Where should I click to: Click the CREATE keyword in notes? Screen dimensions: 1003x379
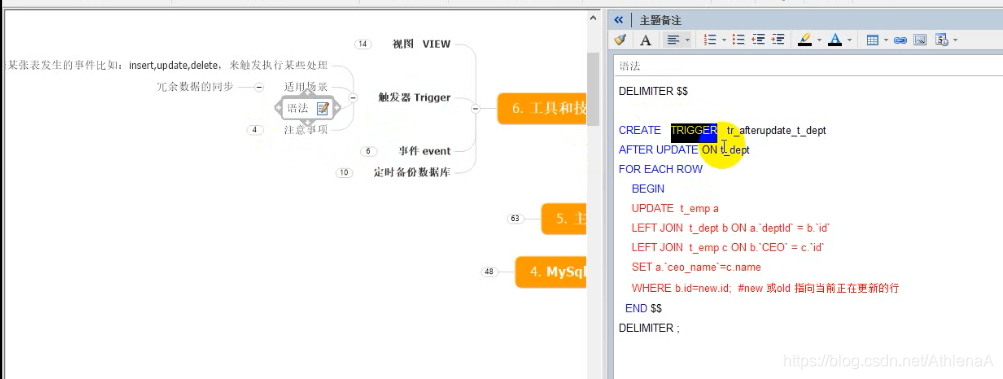[x=640, y=130]
